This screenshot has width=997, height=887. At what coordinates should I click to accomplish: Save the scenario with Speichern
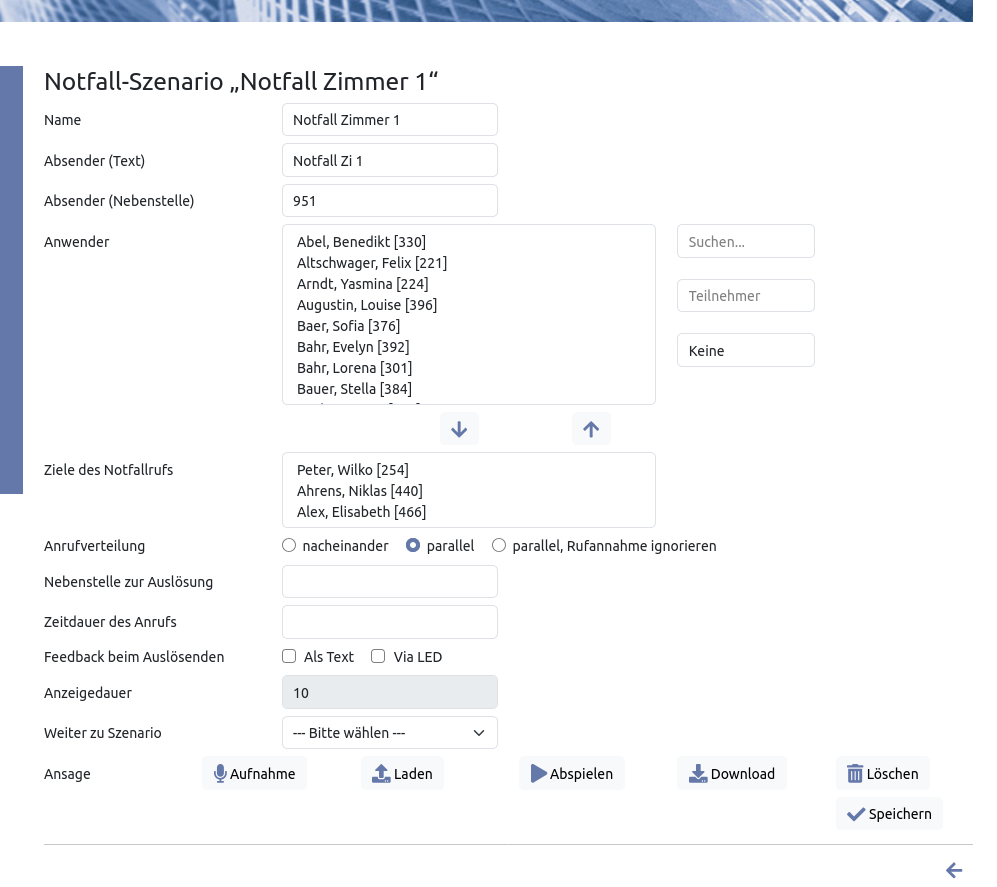tap(889, 814)
